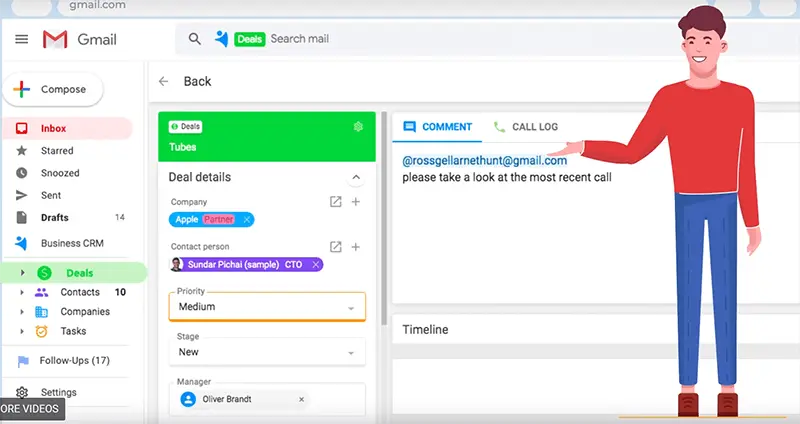
Task: Click the Oliver Brandt manager chip
Action: 242,399
